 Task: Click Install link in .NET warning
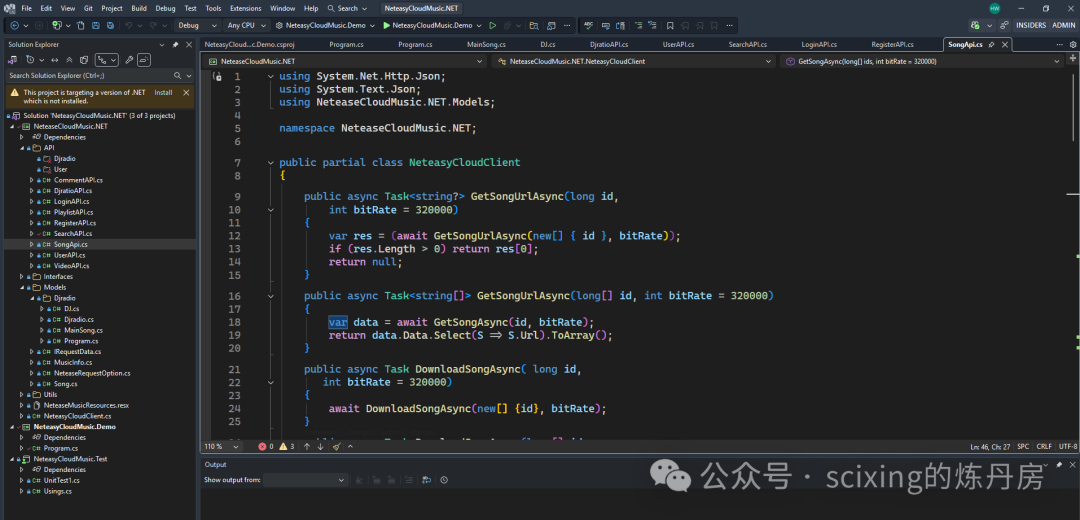click(163, 92)
